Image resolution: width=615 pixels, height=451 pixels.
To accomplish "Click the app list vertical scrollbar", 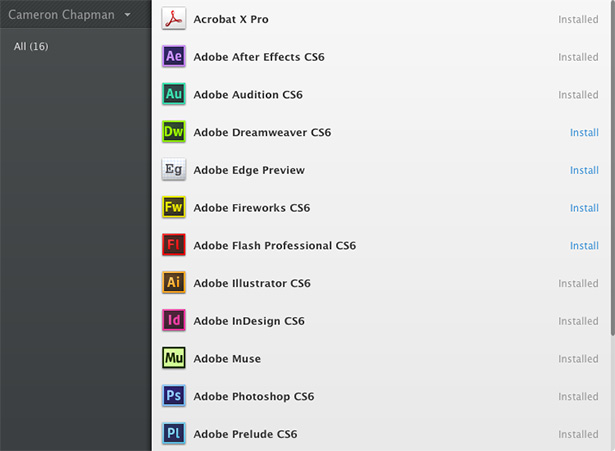I will [x=612, y=169].
